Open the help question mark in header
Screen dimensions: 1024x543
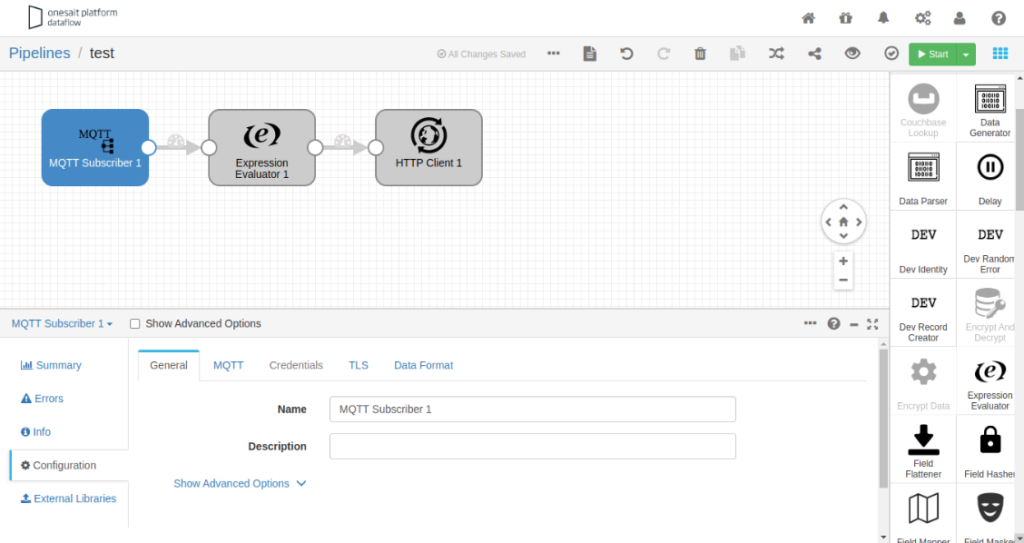999,18
